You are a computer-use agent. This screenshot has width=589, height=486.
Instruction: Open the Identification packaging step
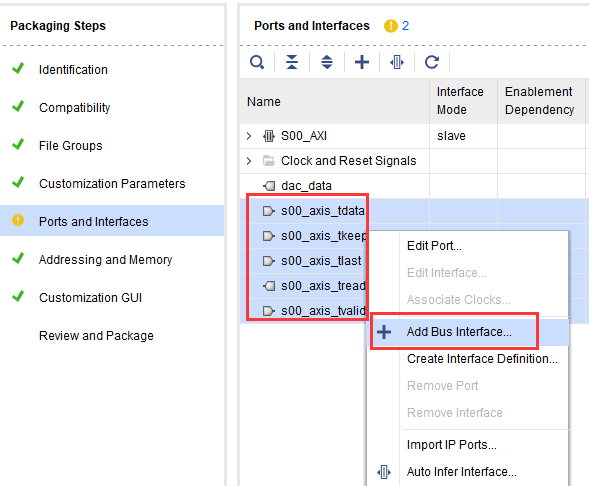73,70
